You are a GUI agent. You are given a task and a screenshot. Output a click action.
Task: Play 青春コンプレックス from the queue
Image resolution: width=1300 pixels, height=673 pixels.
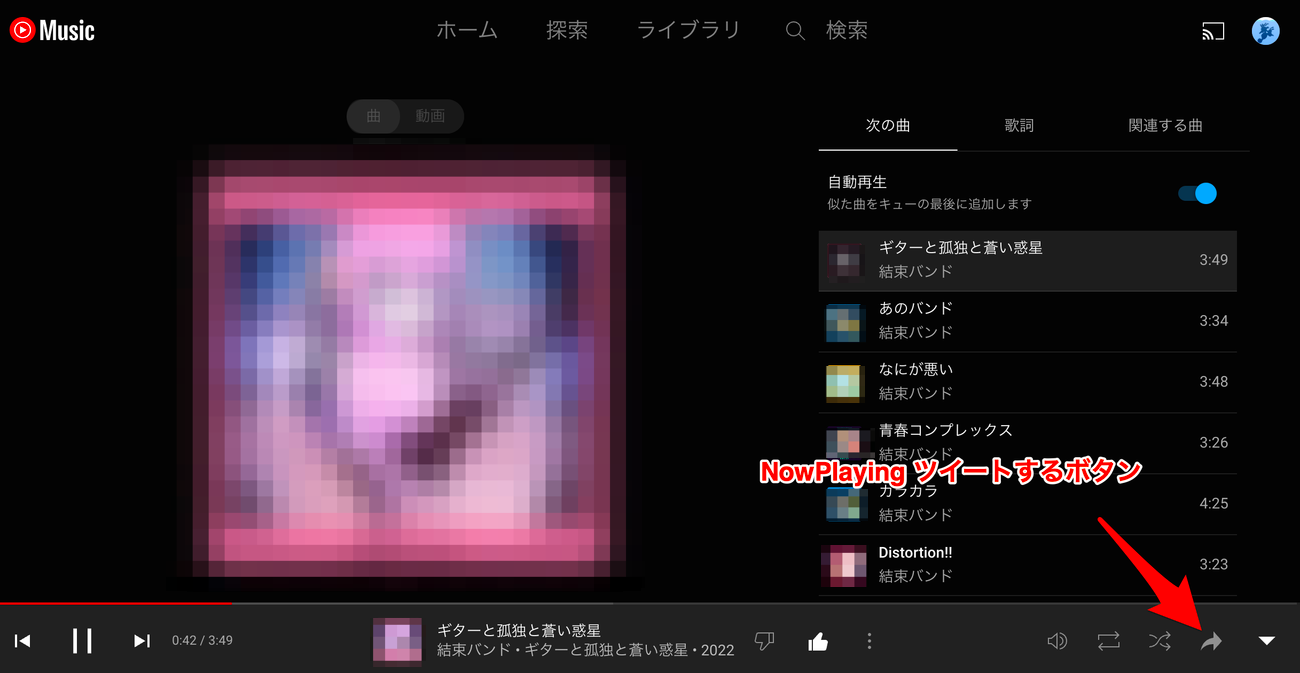pos(1027,443)
